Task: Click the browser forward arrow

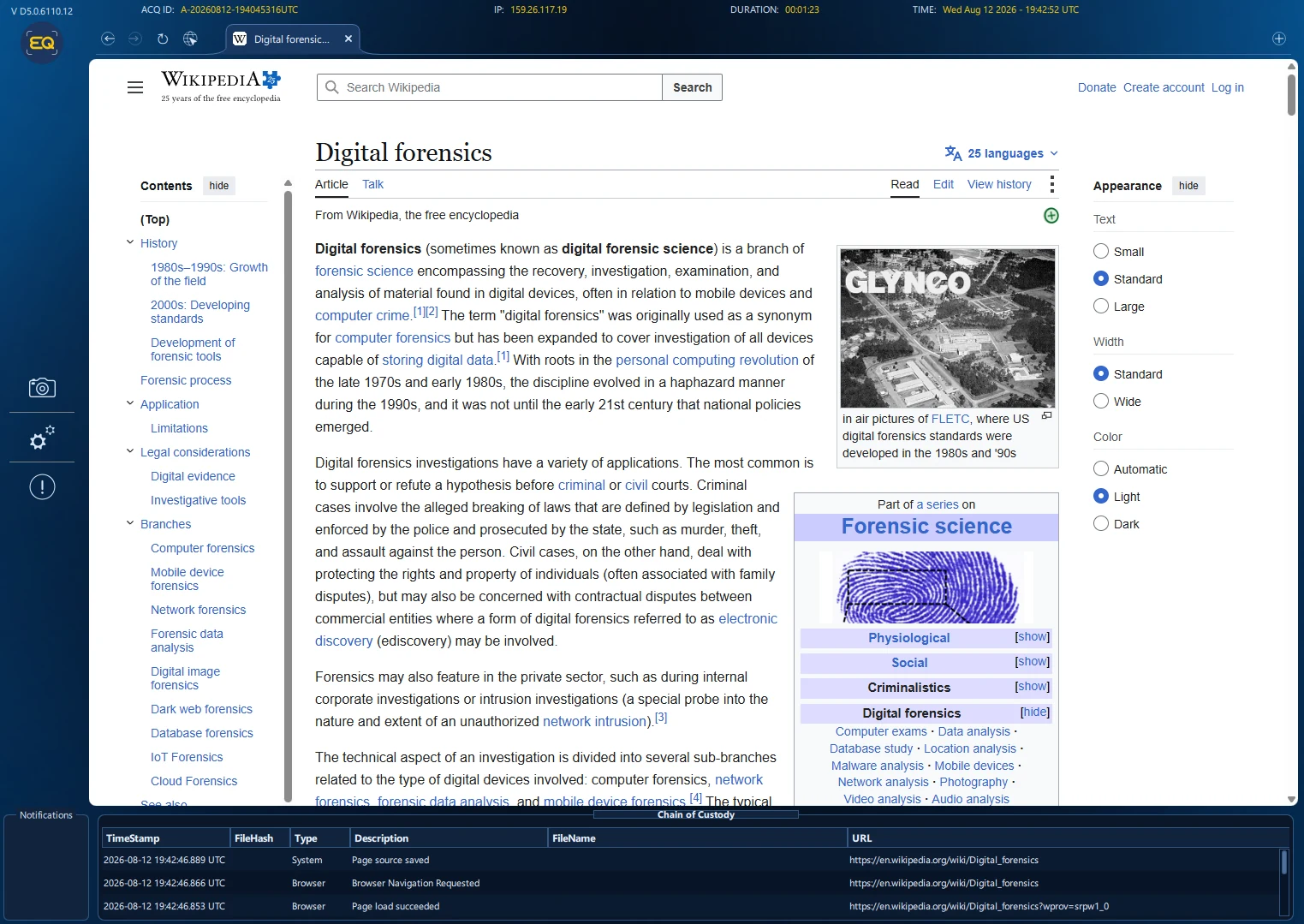Action: coord(135,39)
